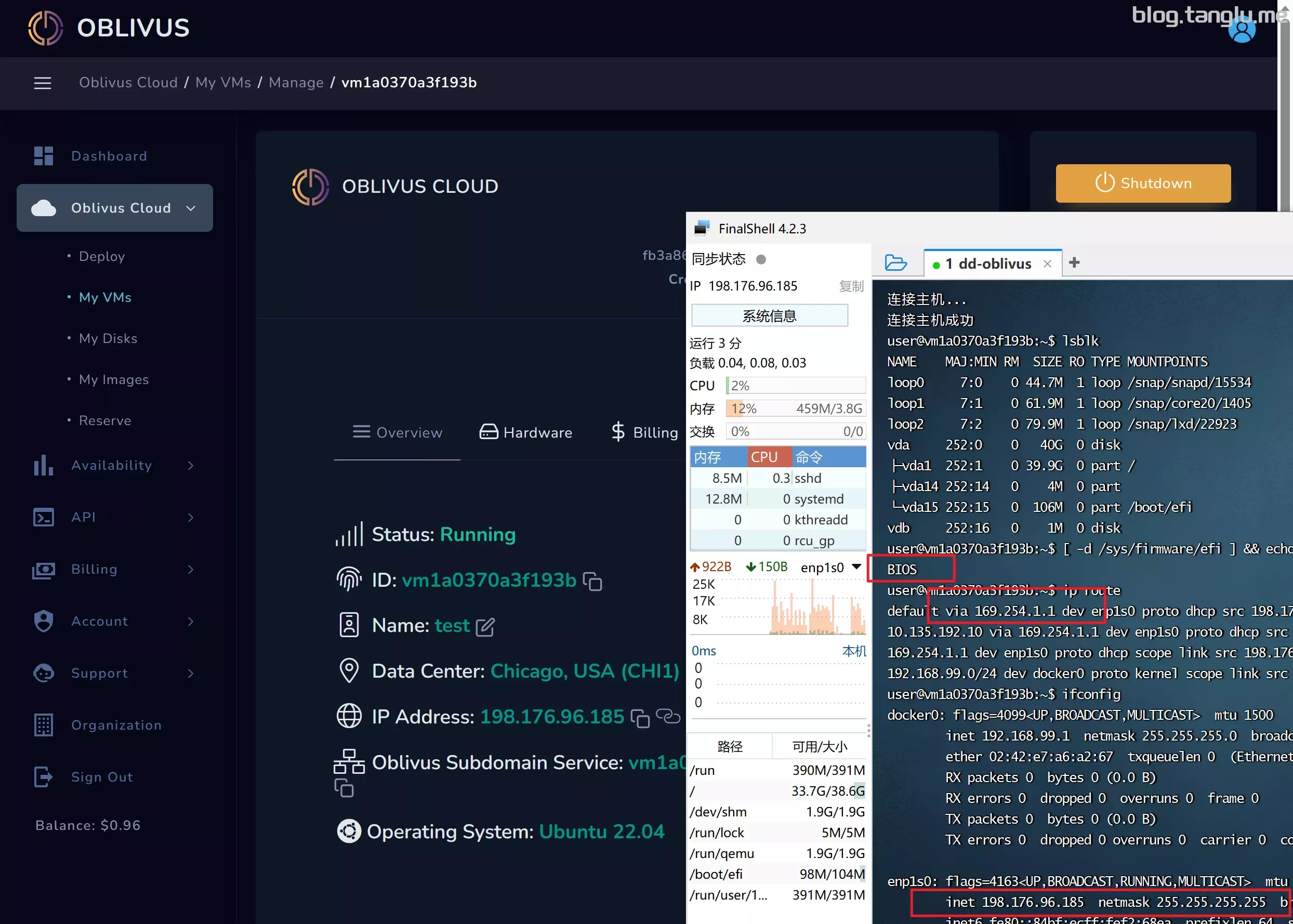Click the Support headset icon
Image resolution: width=1293 pixels, height=924 pixels.
[x=43, y=673]
